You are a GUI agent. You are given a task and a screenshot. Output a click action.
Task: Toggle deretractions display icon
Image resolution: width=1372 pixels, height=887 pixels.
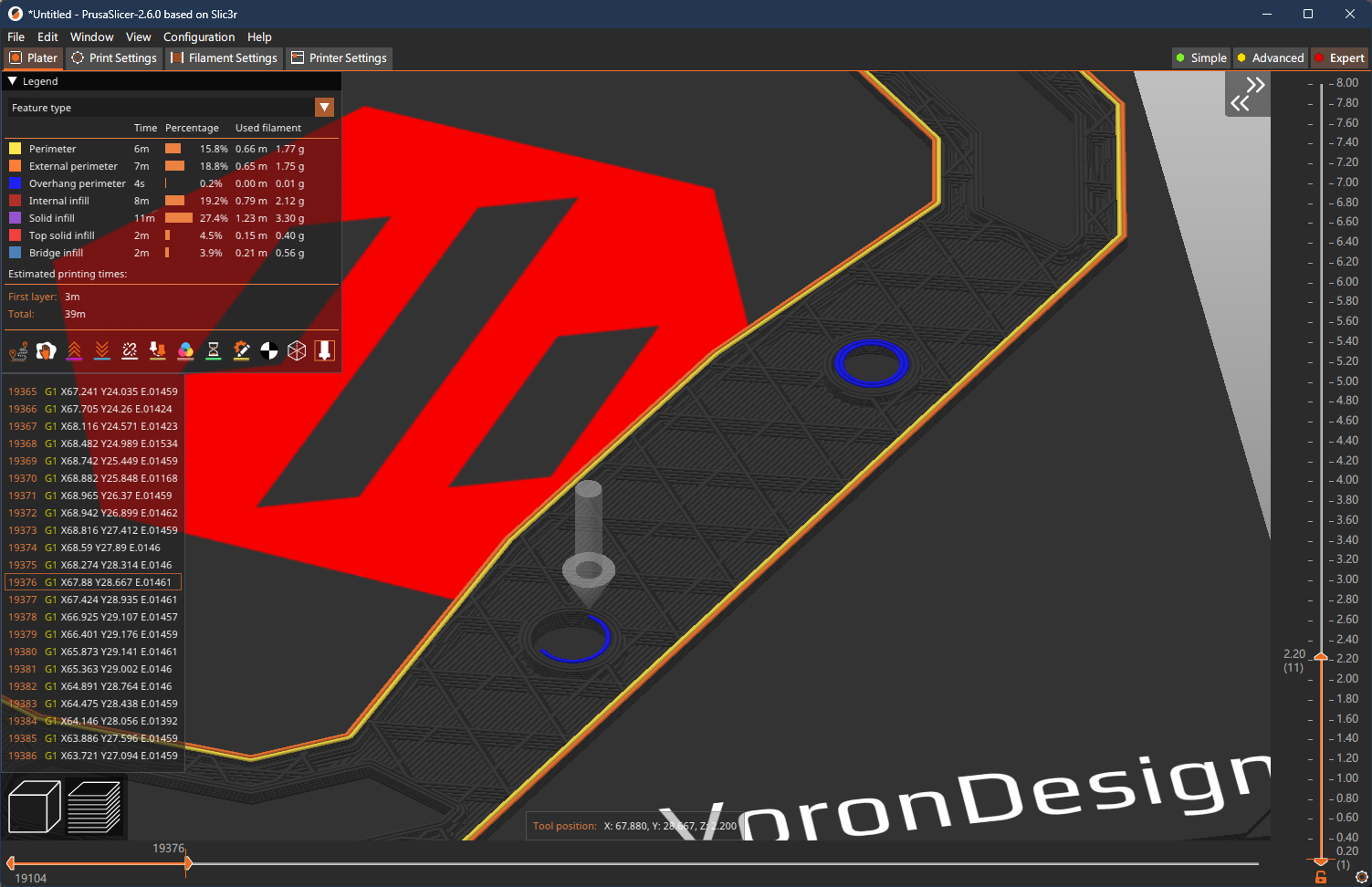click(x=101, y=350)
